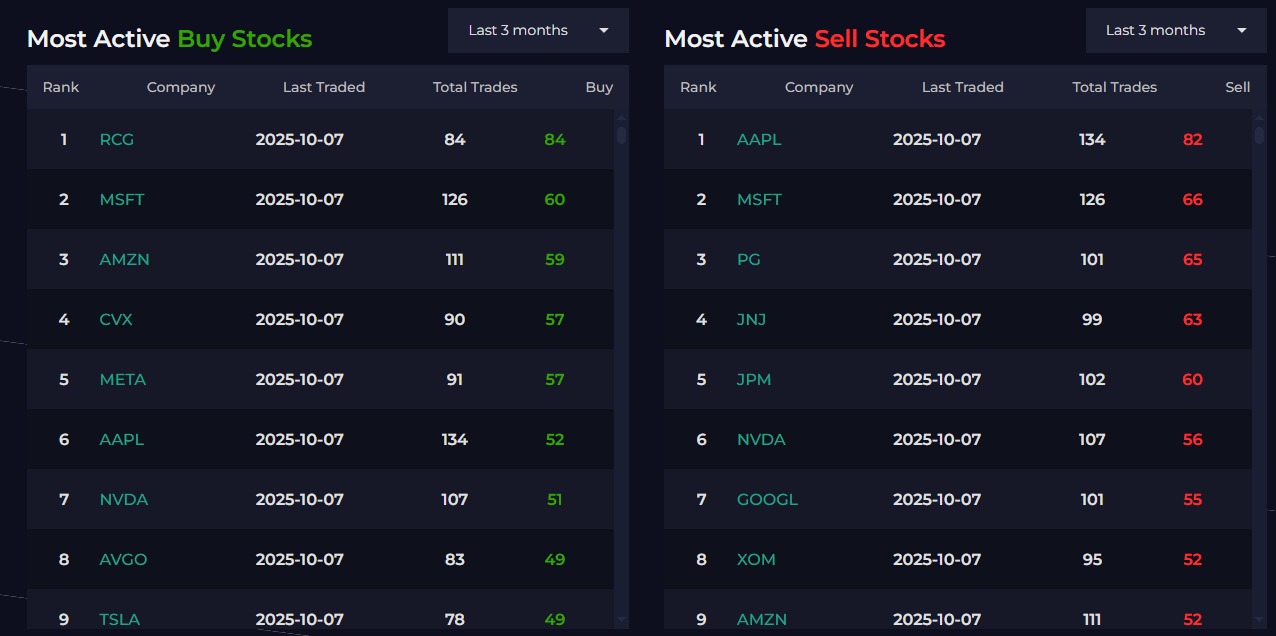Click JNJ total trades value 99
This screenshot has width=1276, height=636.
pos(1092,319)
